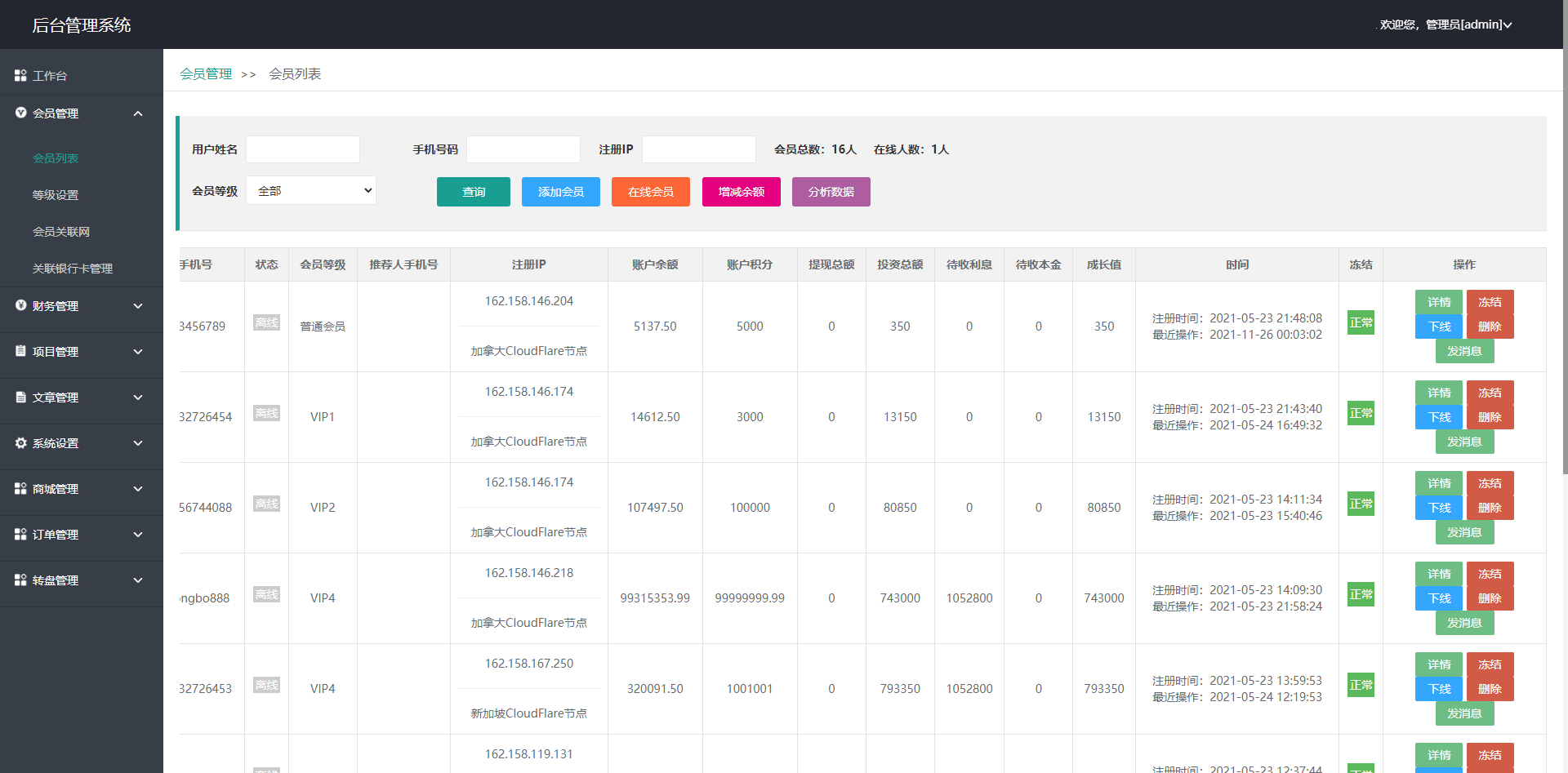Click the 正常 status badge for 3456789

pos(1361,322)
